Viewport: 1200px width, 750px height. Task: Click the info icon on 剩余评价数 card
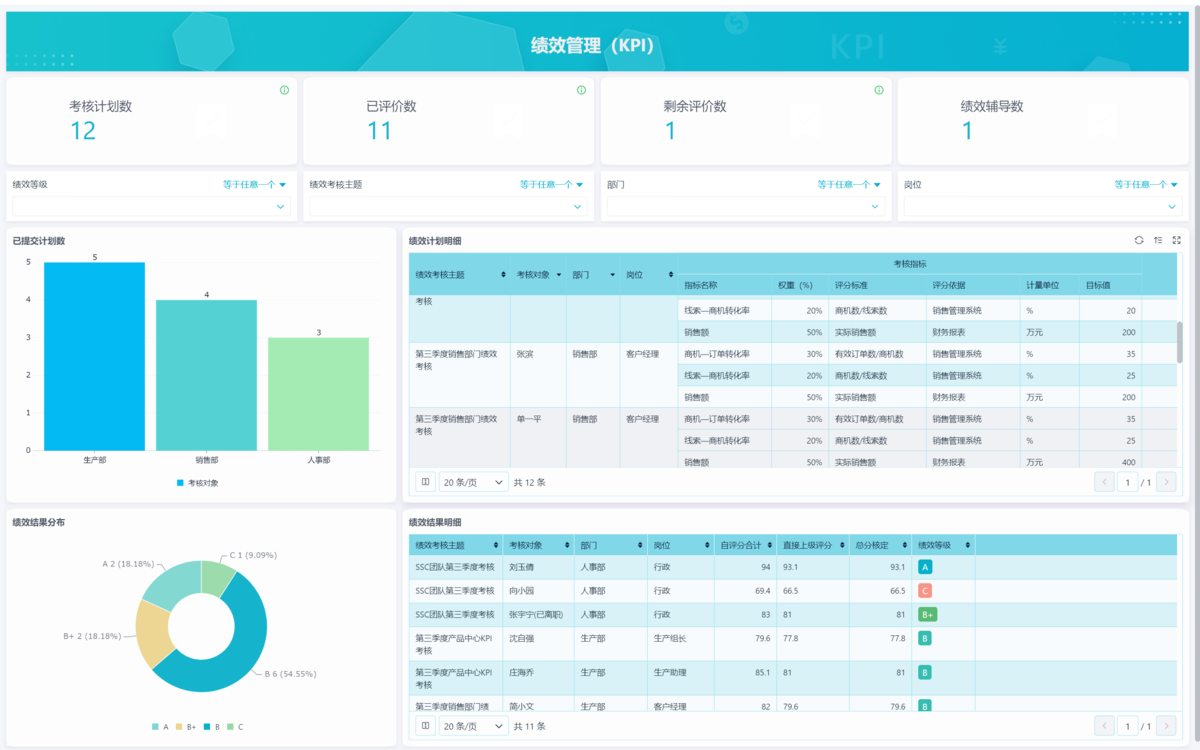(x=879, y=90)
